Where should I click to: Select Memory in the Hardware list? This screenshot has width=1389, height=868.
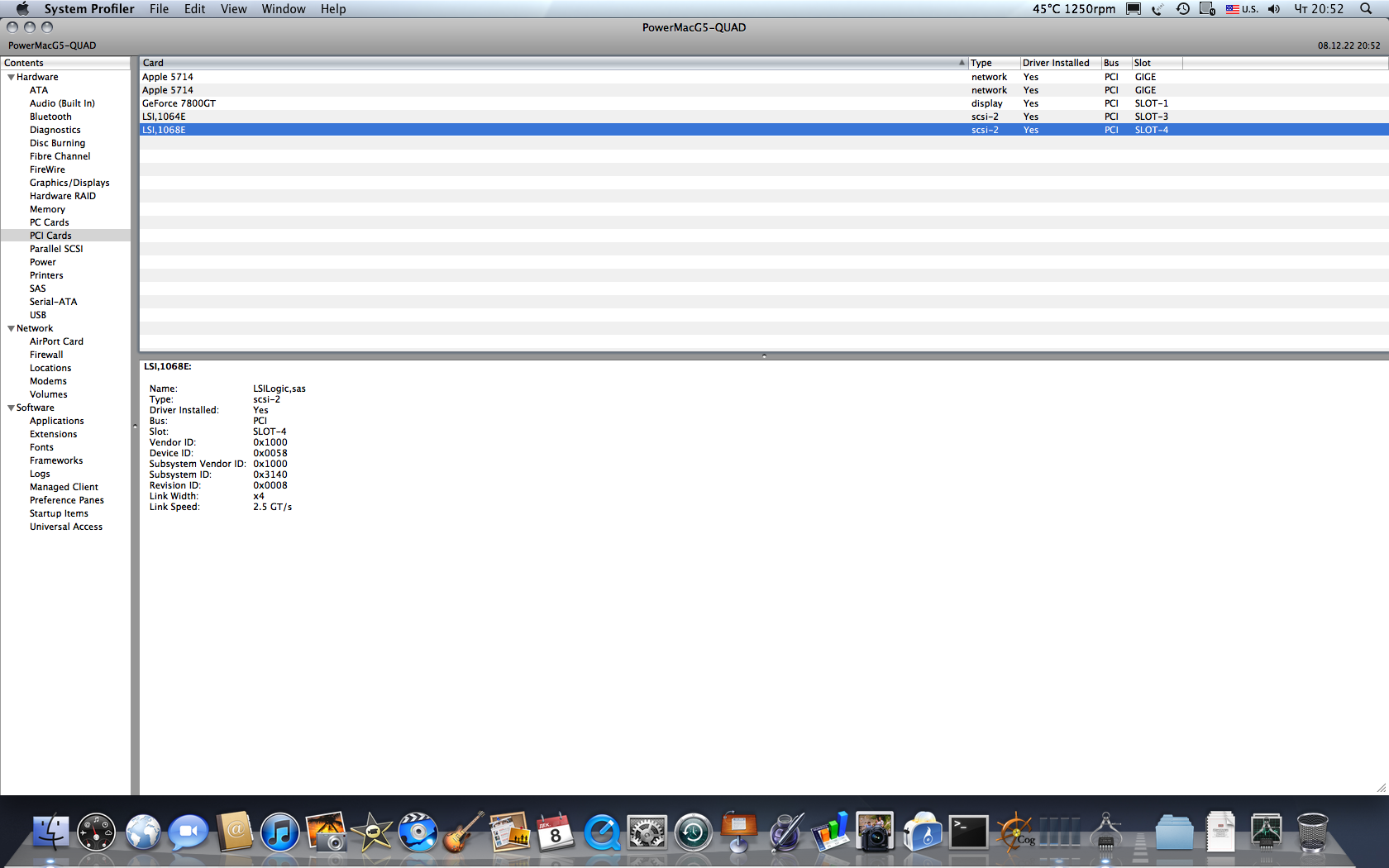pos(47,209)
